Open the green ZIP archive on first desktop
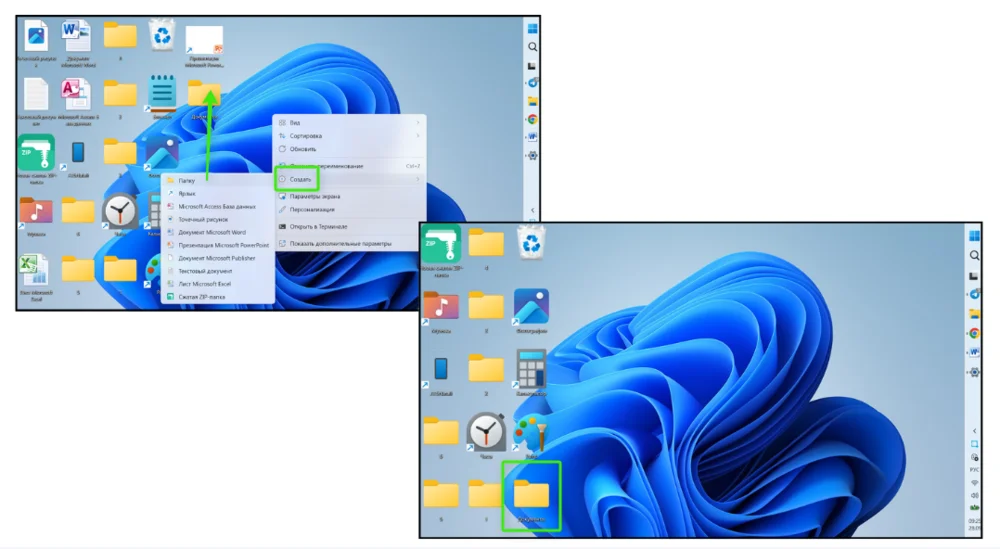Image resolution: width=1000 pixels, height=549 pixels. pyautogui.click(x=36, y=152)
